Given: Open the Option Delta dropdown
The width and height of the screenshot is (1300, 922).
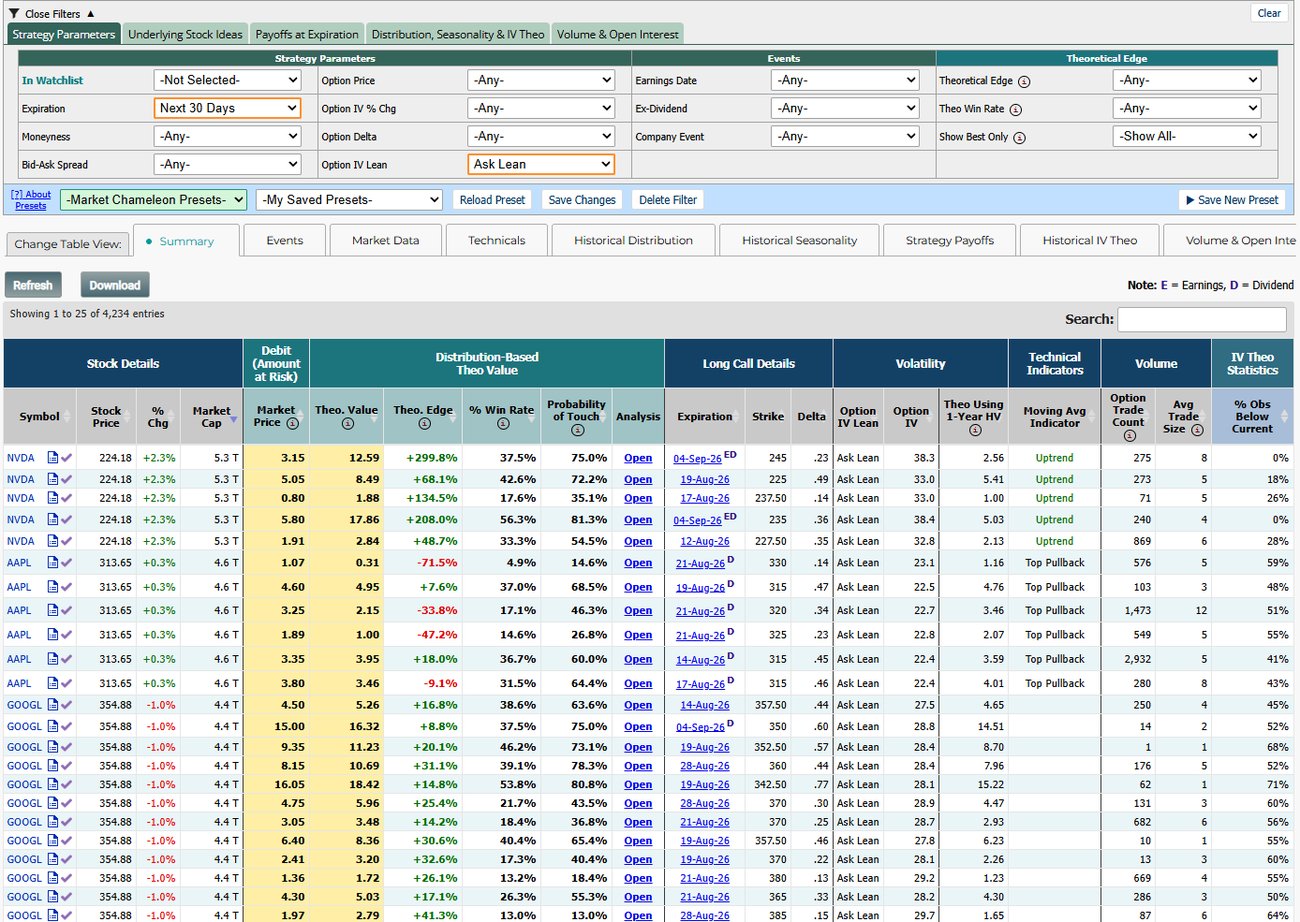Looking at the screenshot, I should click(x=541, y=136).
